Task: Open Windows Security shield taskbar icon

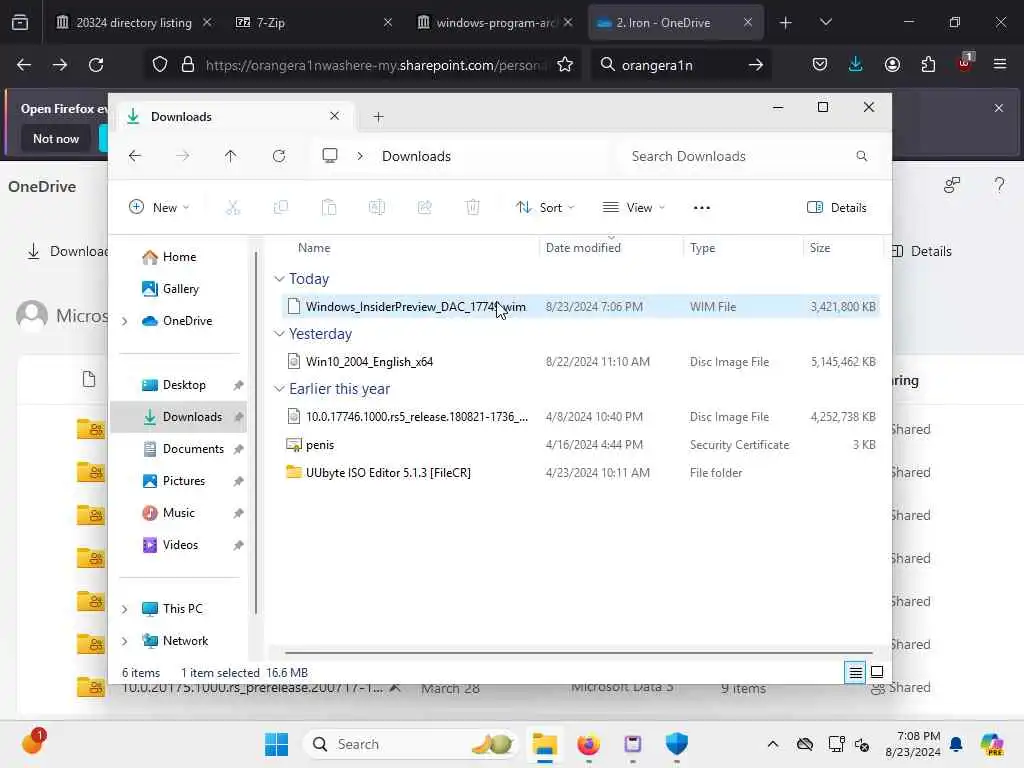Action: [x=677, y=744]
